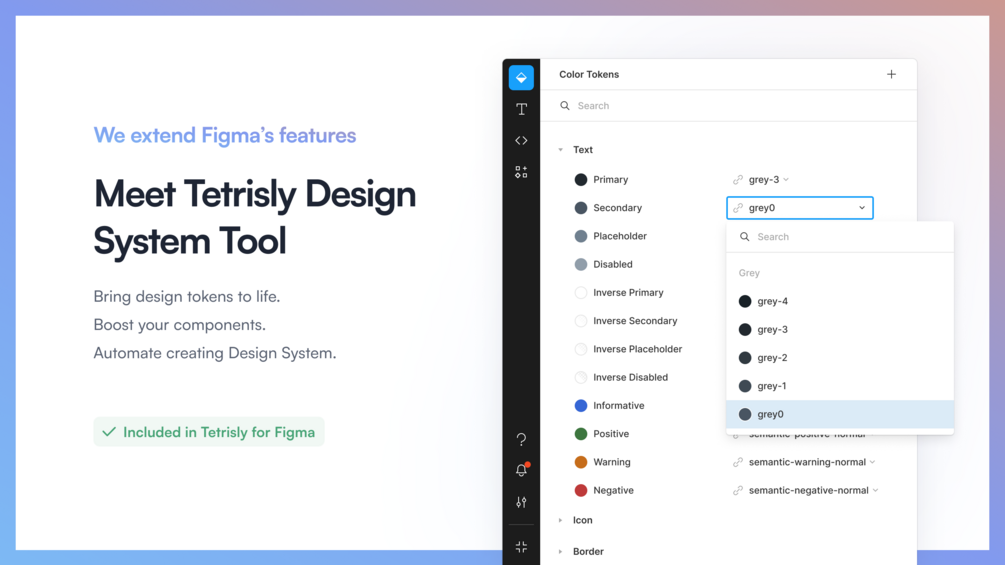Open the help question mark icon
Viewport: 1005px width, 565px height.
pos(521,439)
